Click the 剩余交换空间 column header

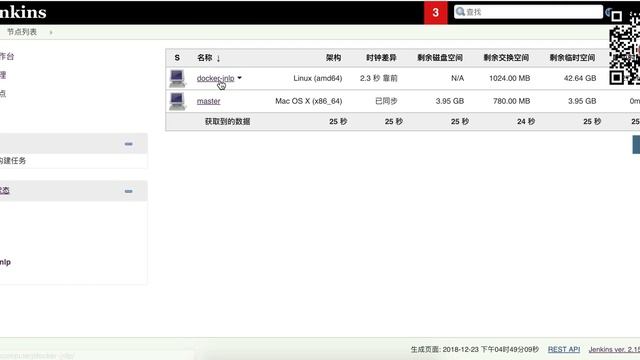[506, 58]
